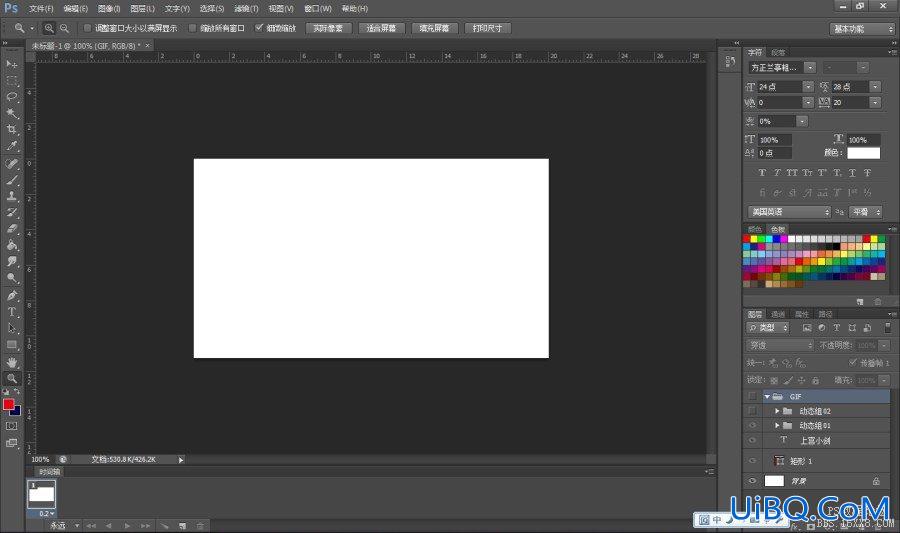Click the 填充屏幕 button
This screenshot has height=533, width=900.
click(x=435, y=28)
